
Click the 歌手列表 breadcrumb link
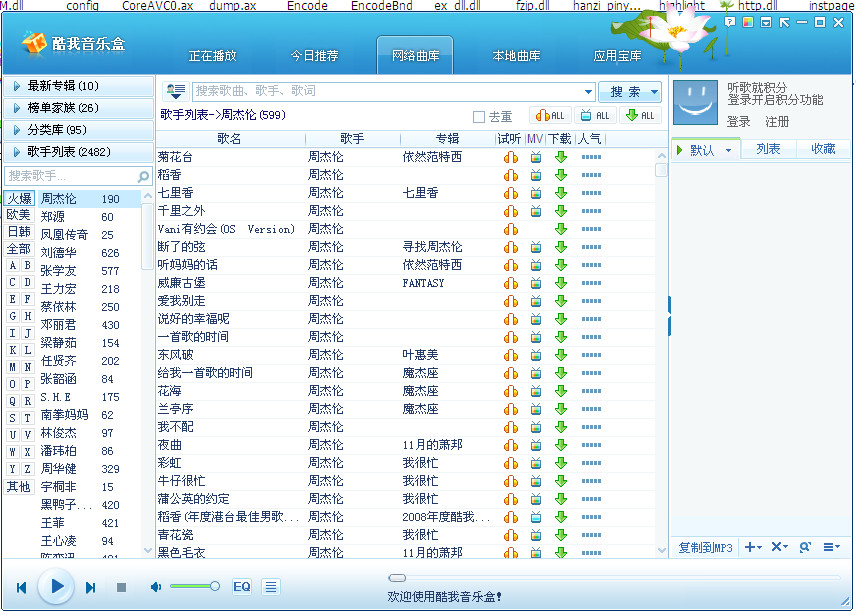click(185, 115)
